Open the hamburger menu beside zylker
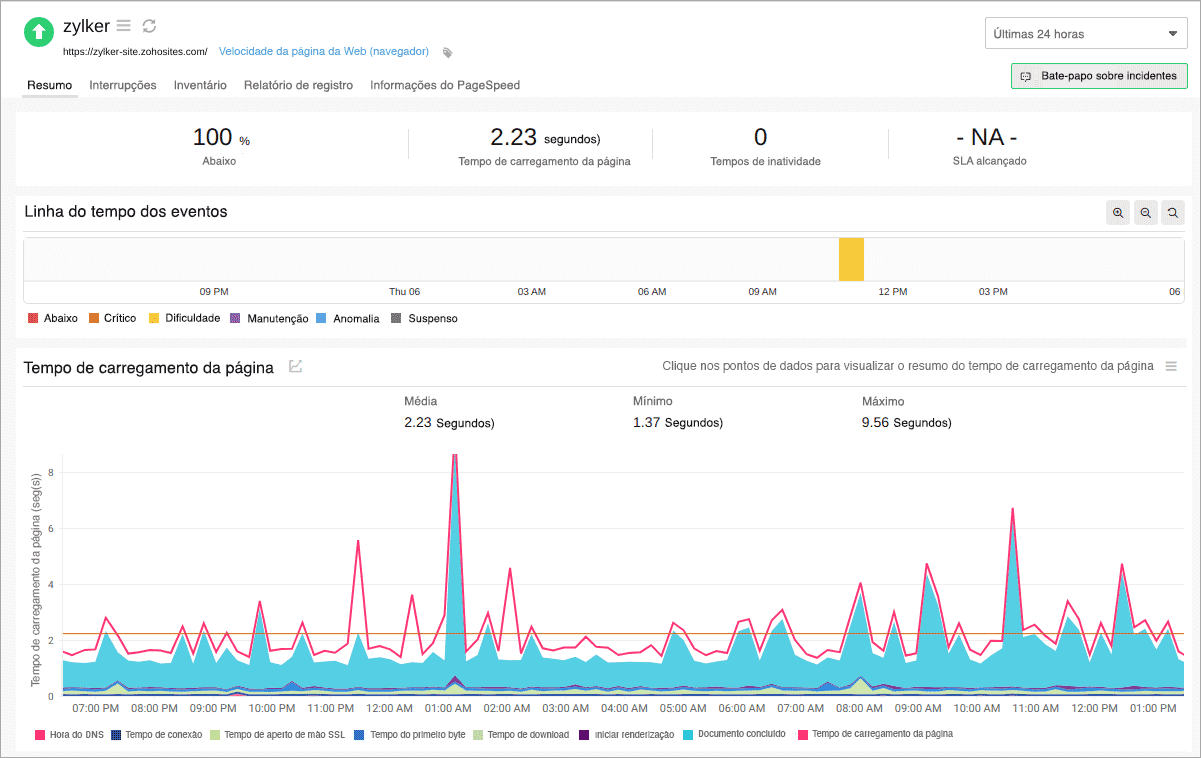The width and height of the screenshot is (1201, 758). click(x=123, y=26)
